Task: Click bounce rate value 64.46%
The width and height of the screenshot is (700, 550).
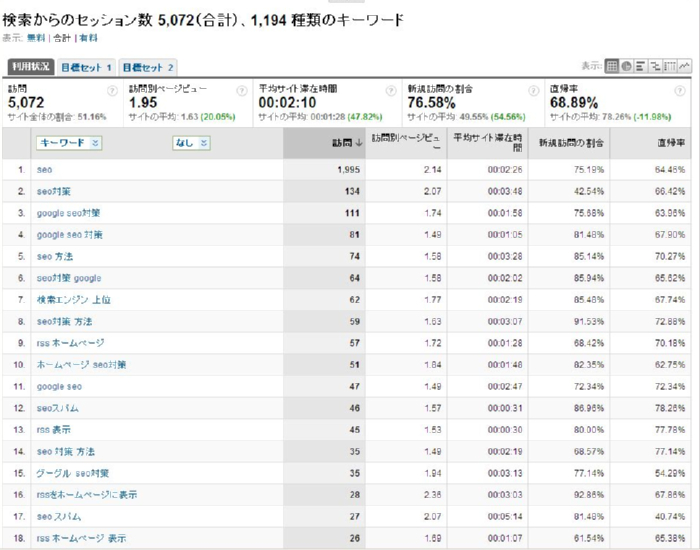Action: 670,170
